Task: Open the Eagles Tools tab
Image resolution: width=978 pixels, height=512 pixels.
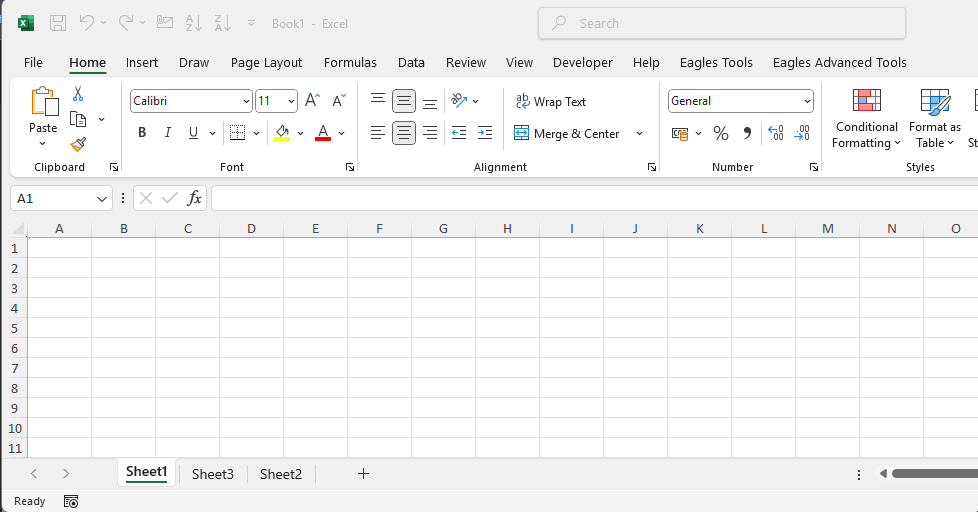Action: pos(716,62)
